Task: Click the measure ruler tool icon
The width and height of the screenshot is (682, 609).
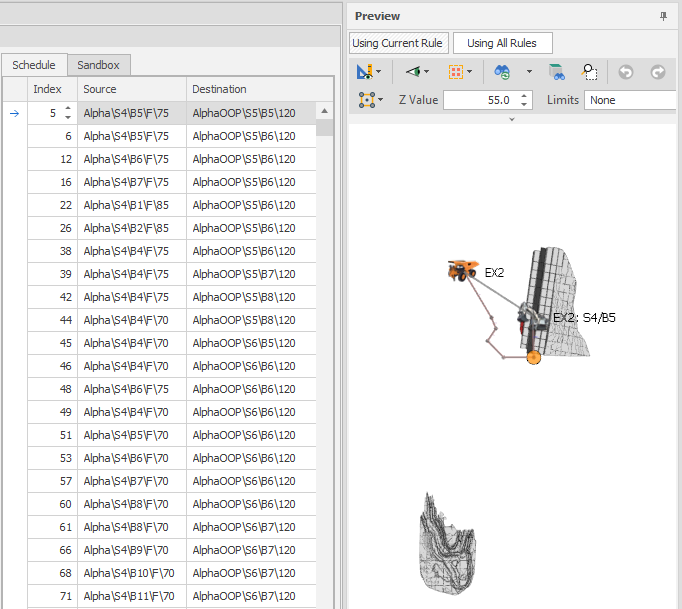Action: click(365, 72)
